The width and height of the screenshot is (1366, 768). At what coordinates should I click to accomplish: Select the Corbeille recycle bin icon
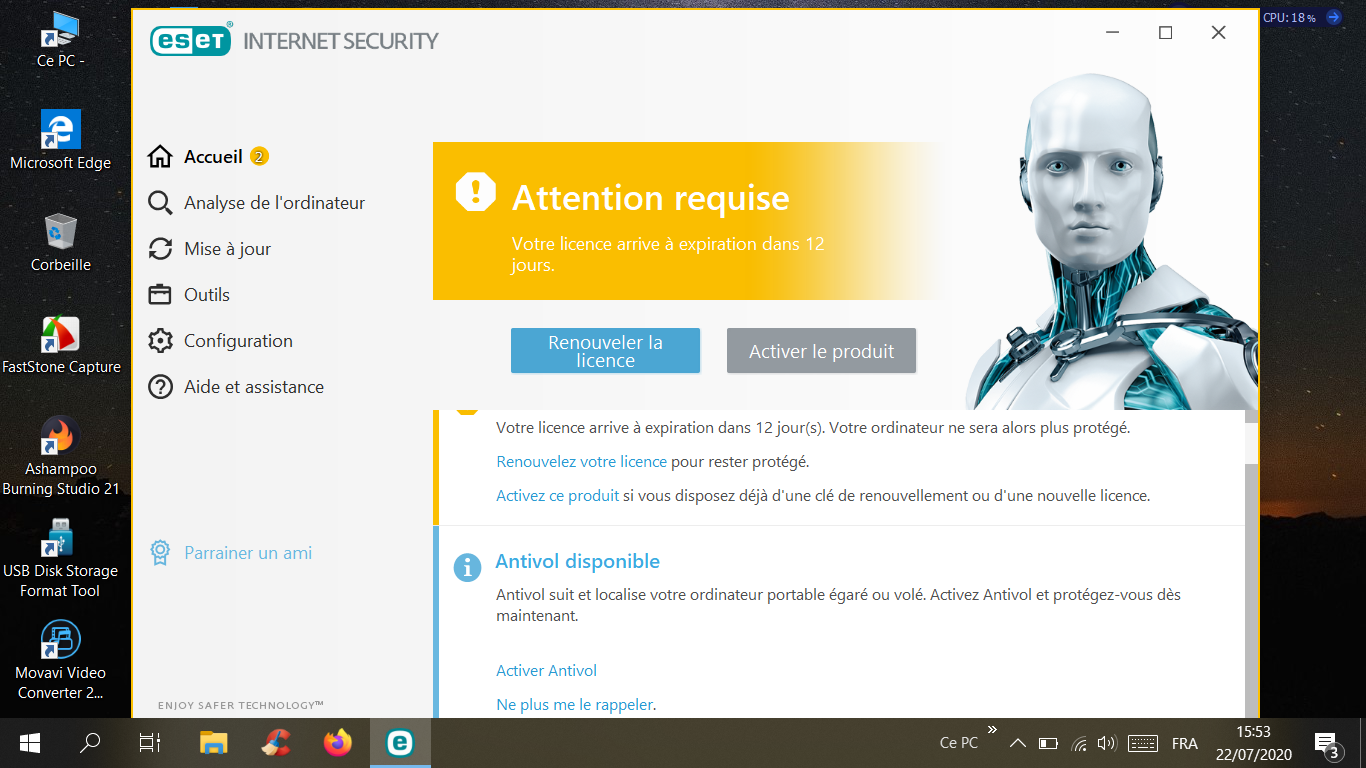pyautogui.click(x=60, y=243)
